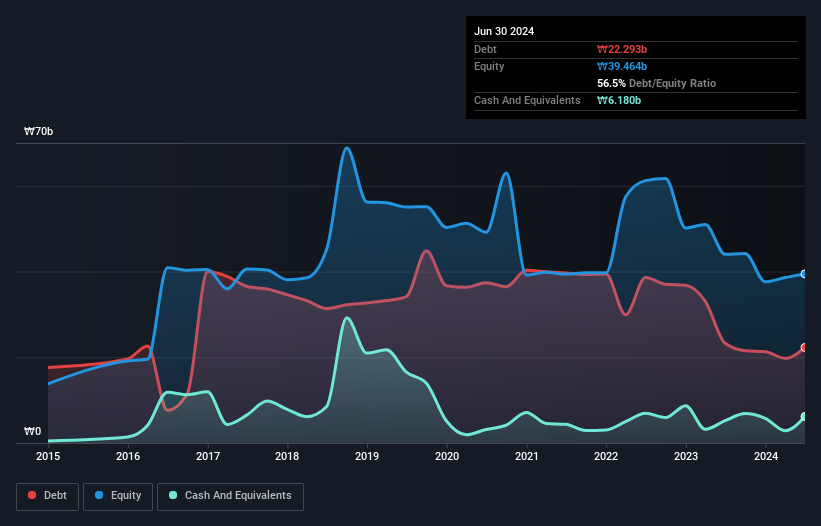Image resolution: width=821 pixels, height=526 pixels.
Task: Click the ₩6.180b cash value
Action: pyautogui.click(x=619, y=100)
